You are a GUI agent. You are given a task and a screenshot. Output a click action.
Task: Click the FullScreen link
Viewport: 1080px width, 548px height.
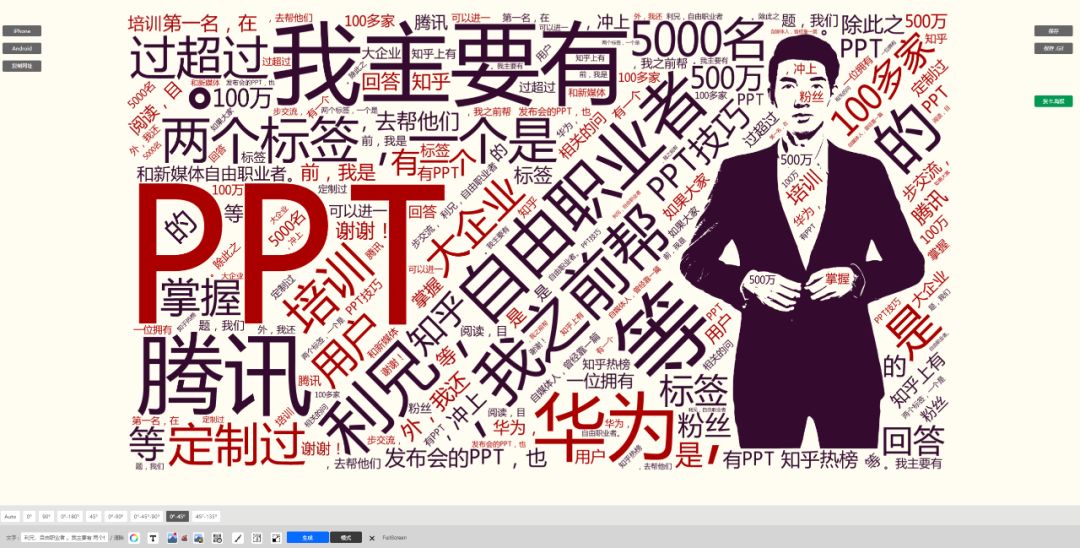(395, 538)
